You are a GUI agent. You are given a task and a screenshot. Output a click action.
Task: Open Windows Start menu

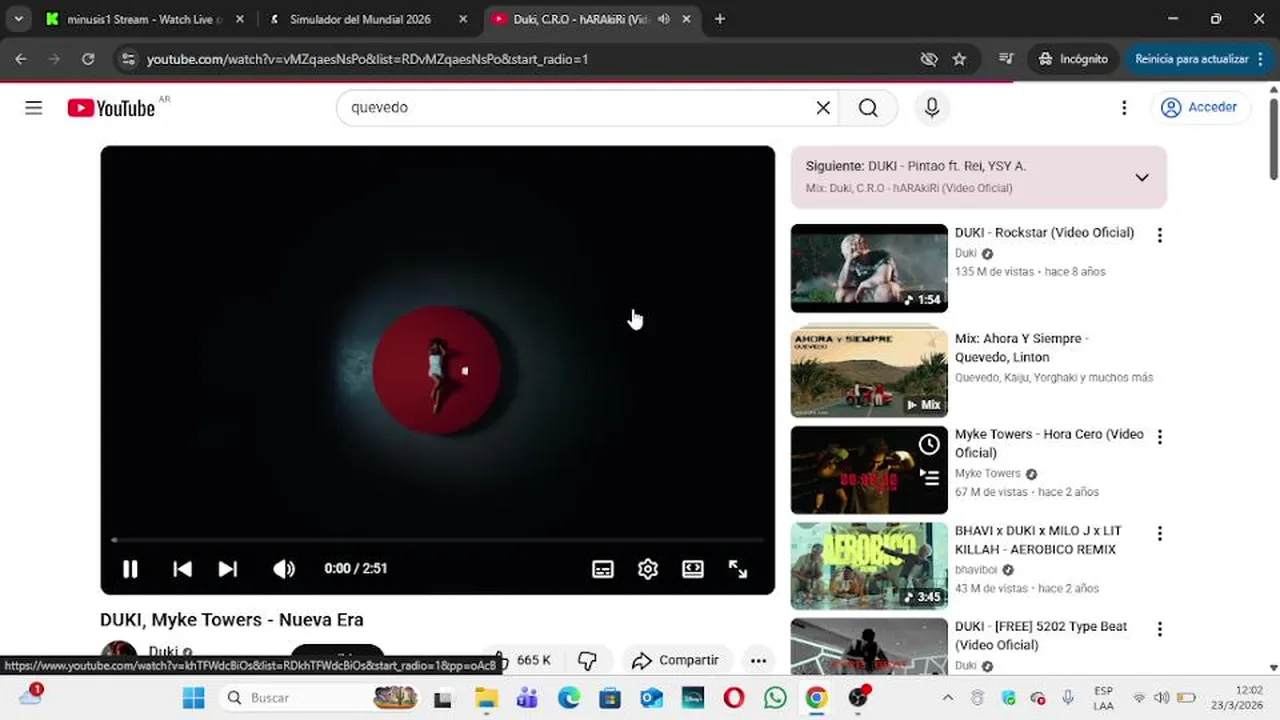click(194, 698)
